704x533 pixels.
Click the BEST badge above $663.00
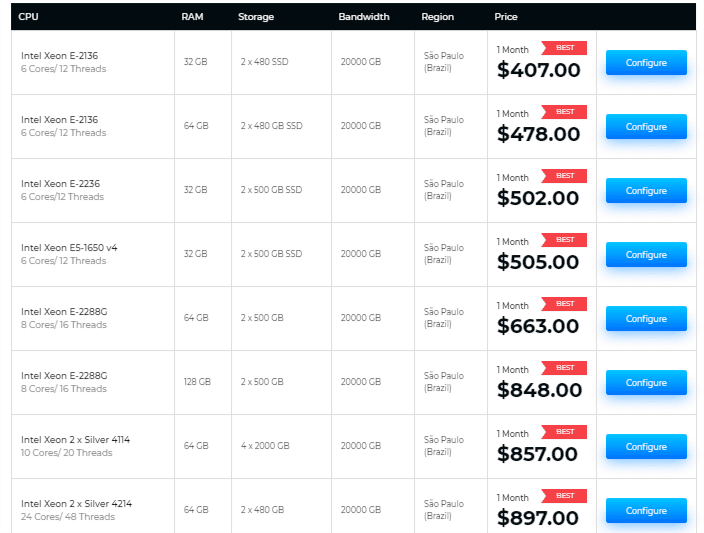564,304
